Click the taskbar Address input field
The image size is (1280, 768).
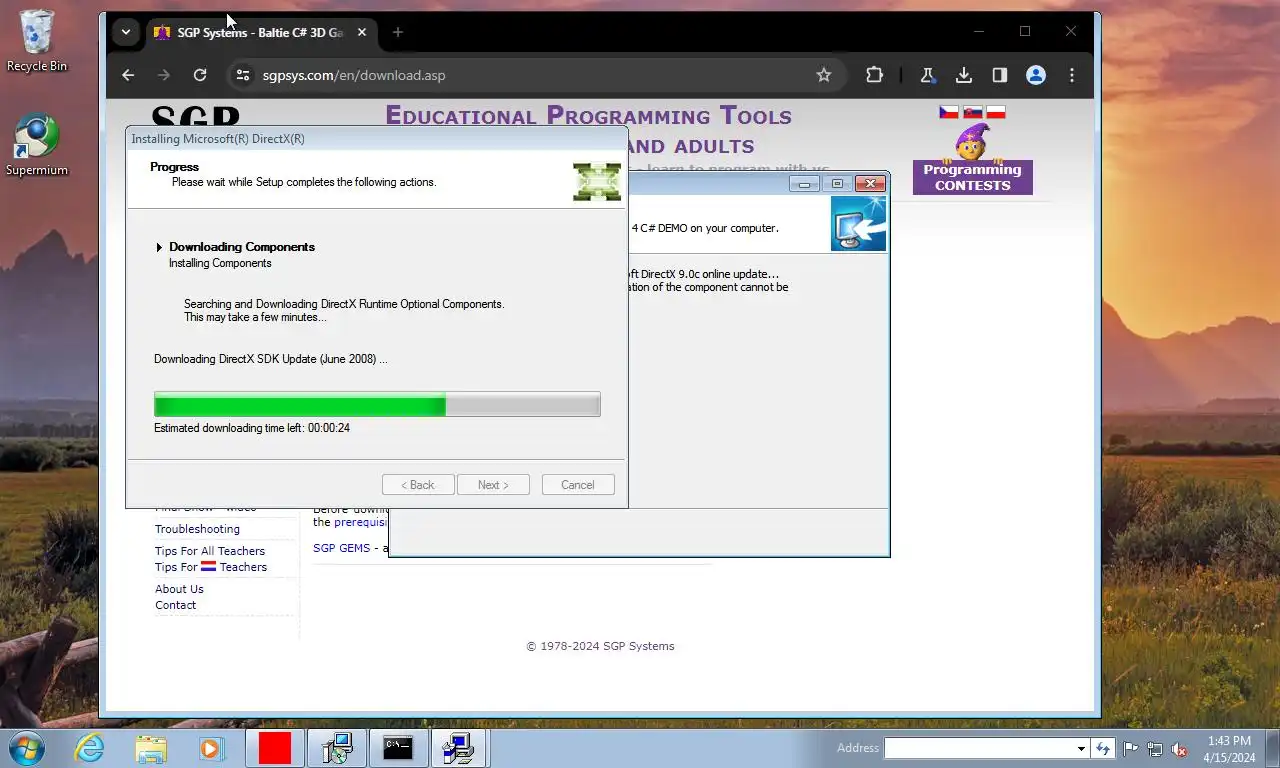pos(979,748)
